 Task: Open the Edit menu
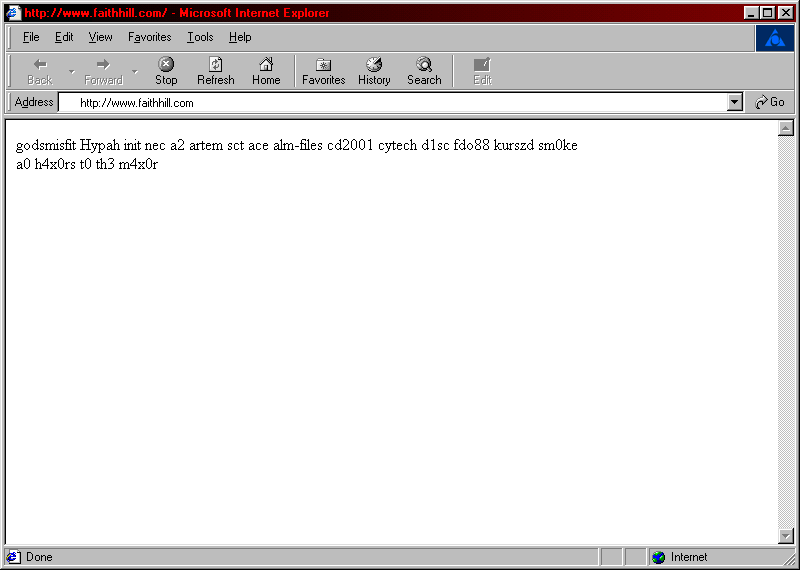pos(64,37)
